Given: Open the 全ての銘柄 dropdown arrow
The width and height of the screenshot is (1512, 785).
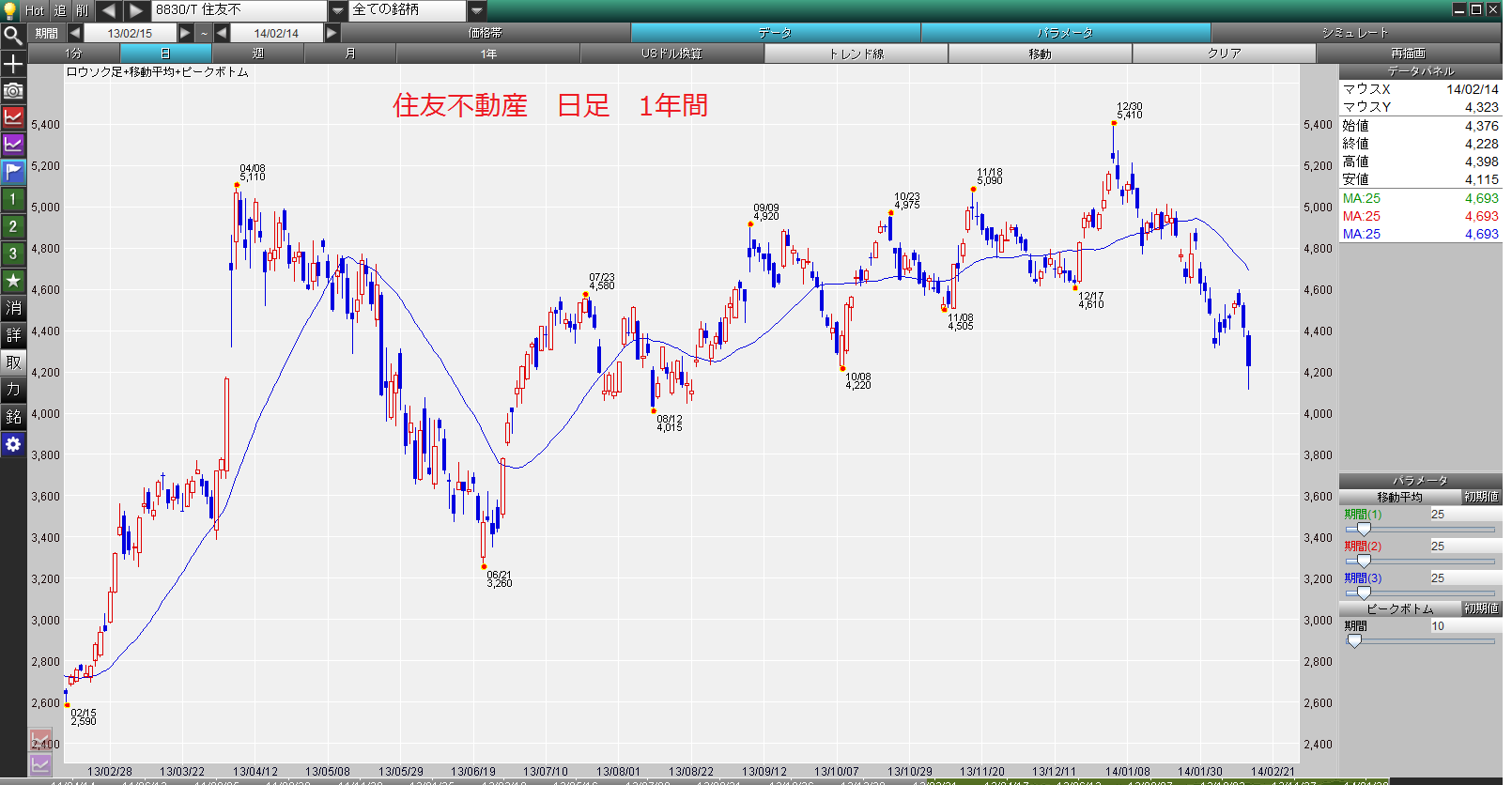Looking at the screenshot, I should tap(477, 10).
